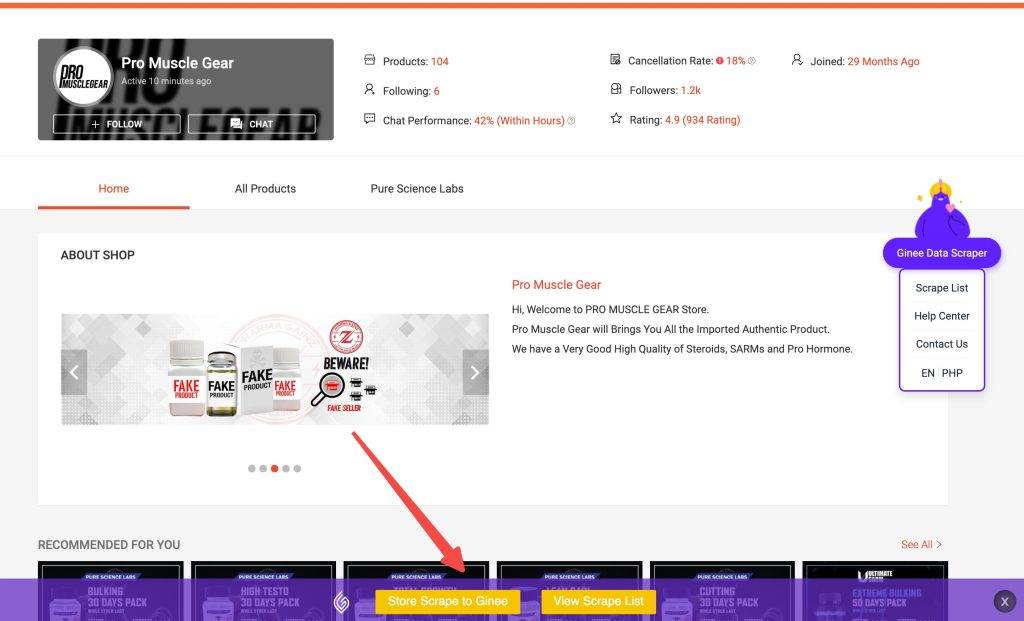Open Help Center from Ginee menu
Image resolution: width=1024 pixels, height=621 pixels.
pyautogui.click(x=942, y=316)
